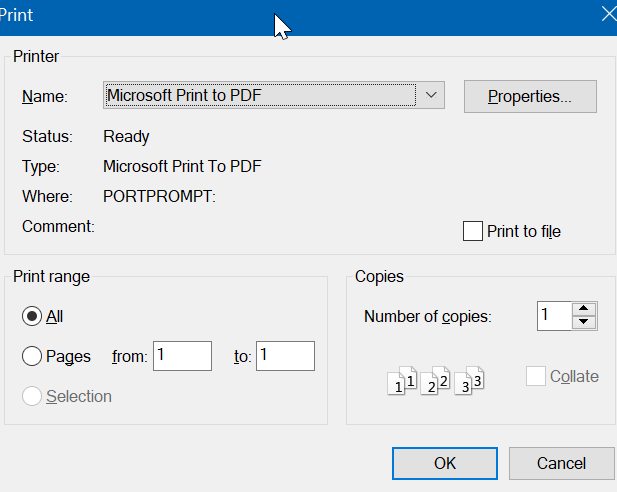Click the Microsoft Print to PDF combo box

click(x=260, y=96)
